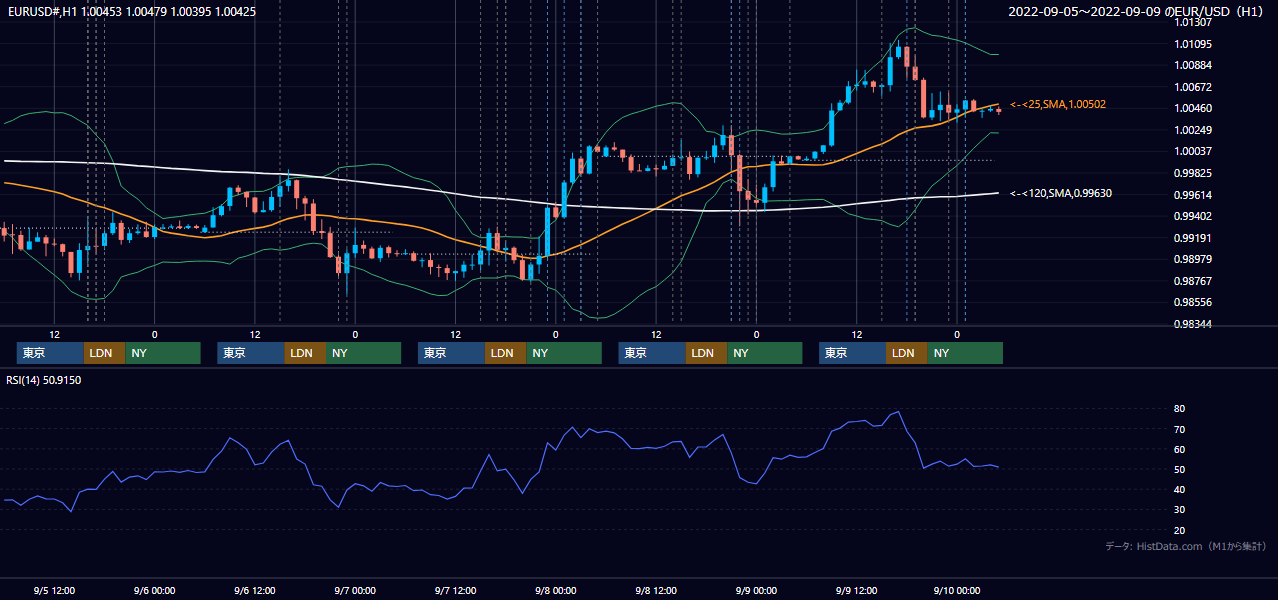Screen dimensions: 1278x600
Task: Click the RSI scale level 30
Action: tap(1180, 510)
